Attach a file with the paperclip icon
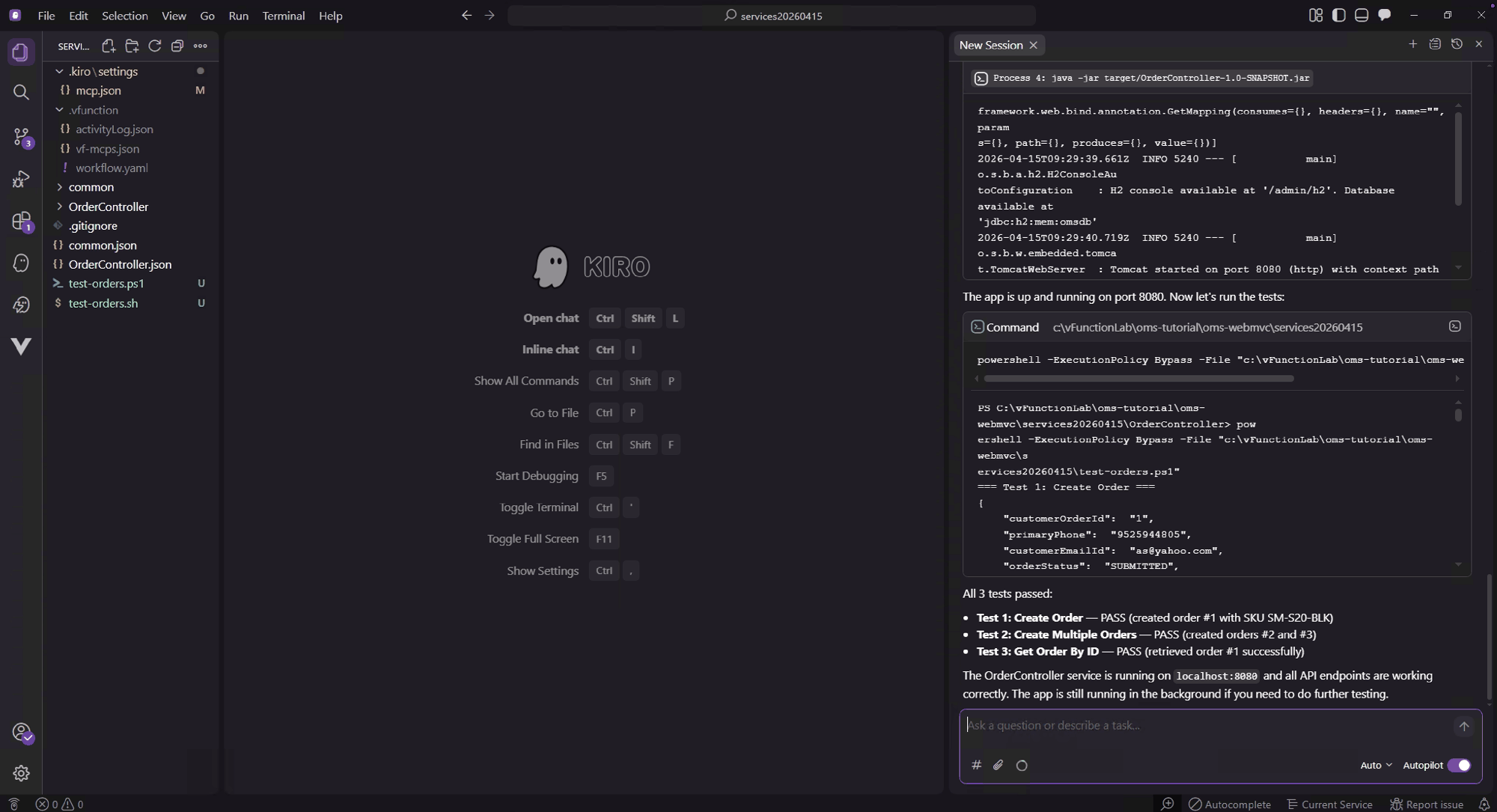 [998, 765]
